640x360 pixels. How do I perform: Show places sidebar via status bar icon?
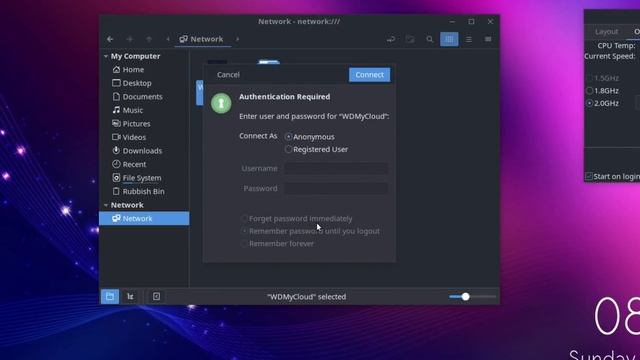point(110,297)
